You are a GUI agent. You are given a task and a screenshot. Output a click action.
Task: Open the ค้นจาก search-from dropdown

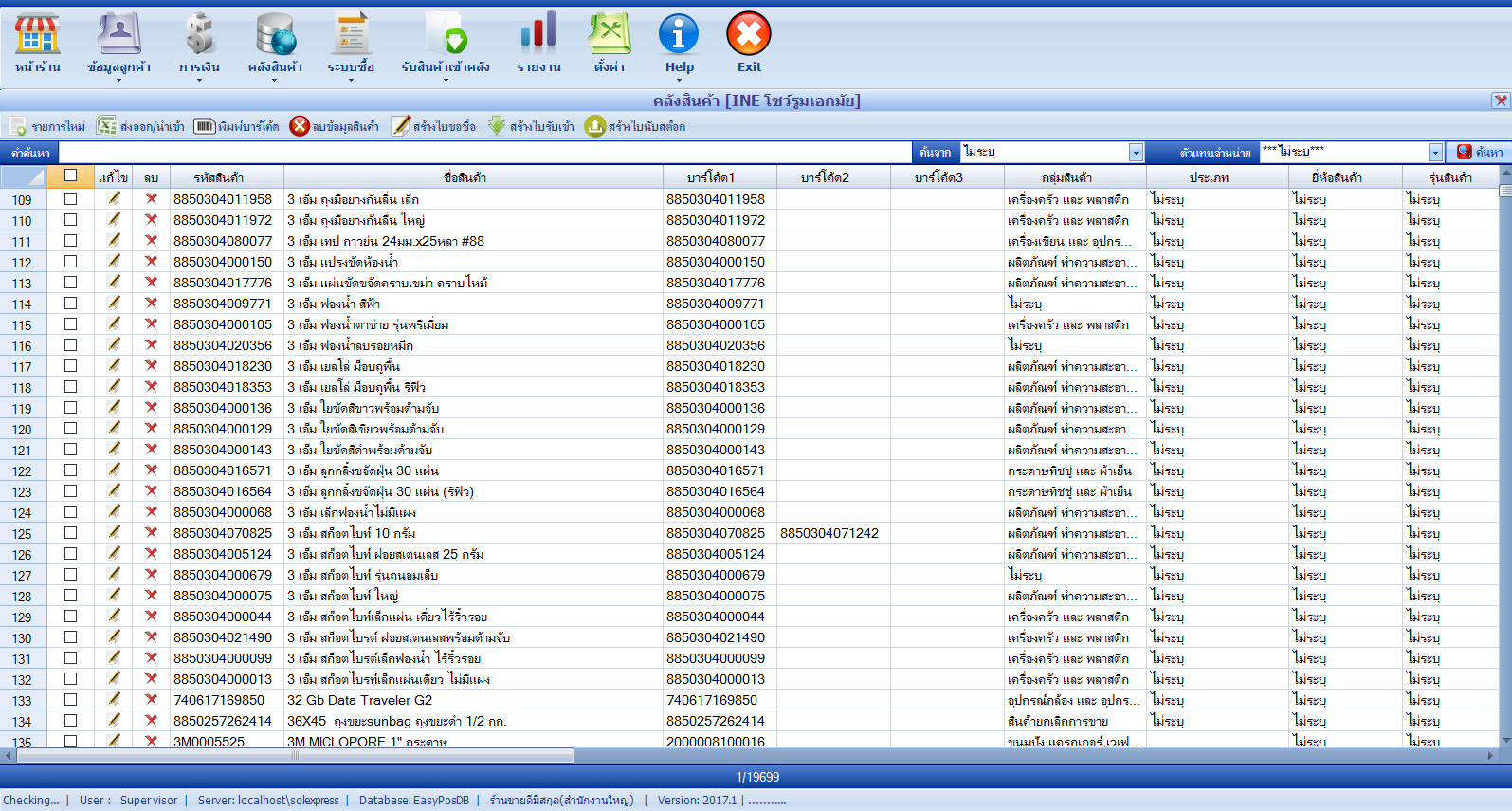(1136, 153)
